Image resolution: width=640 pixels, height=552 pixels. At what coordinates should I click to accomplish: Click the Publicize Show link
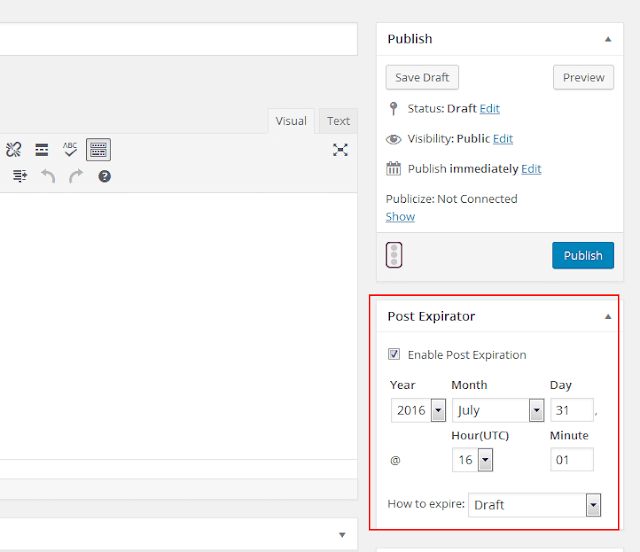click(400, 217)
